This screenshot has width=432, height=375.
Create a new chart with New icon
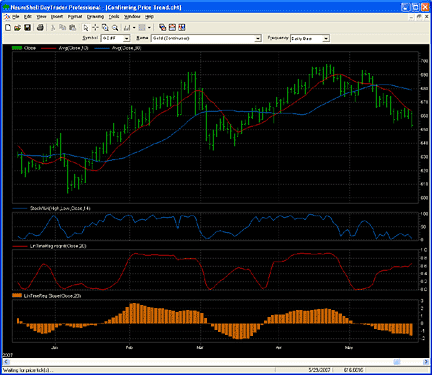pyautogui.click(x=8, y=28)
